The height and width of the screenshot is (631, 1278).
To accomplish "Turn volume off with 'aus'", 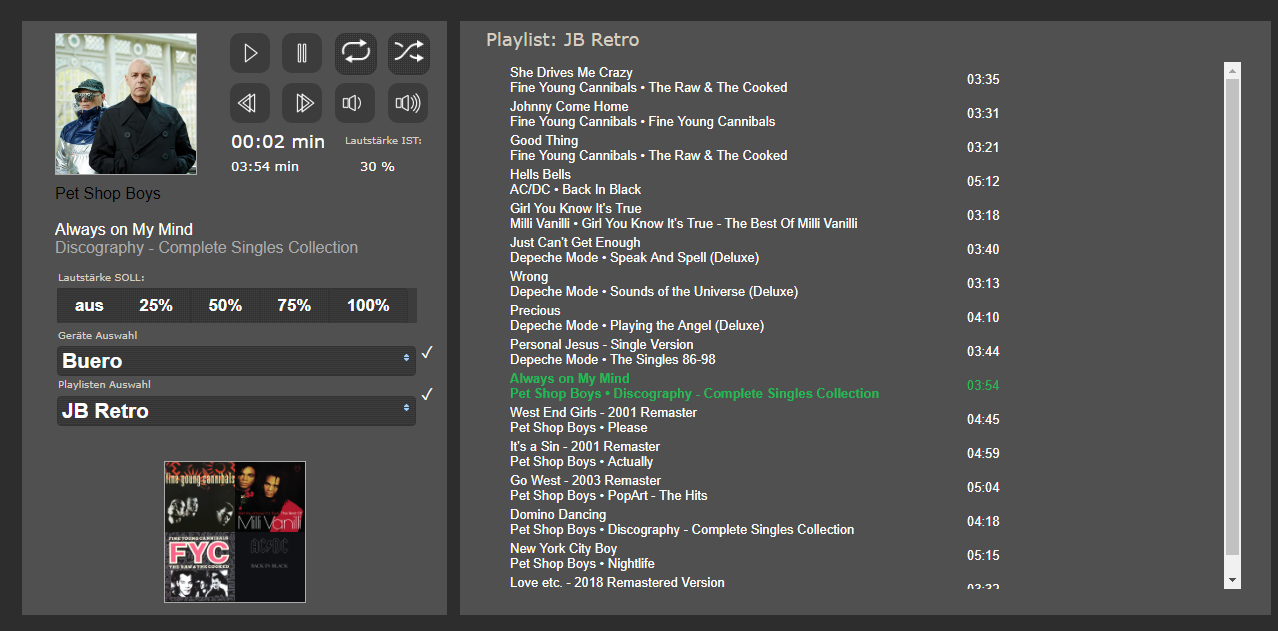I will pos(89,306).
